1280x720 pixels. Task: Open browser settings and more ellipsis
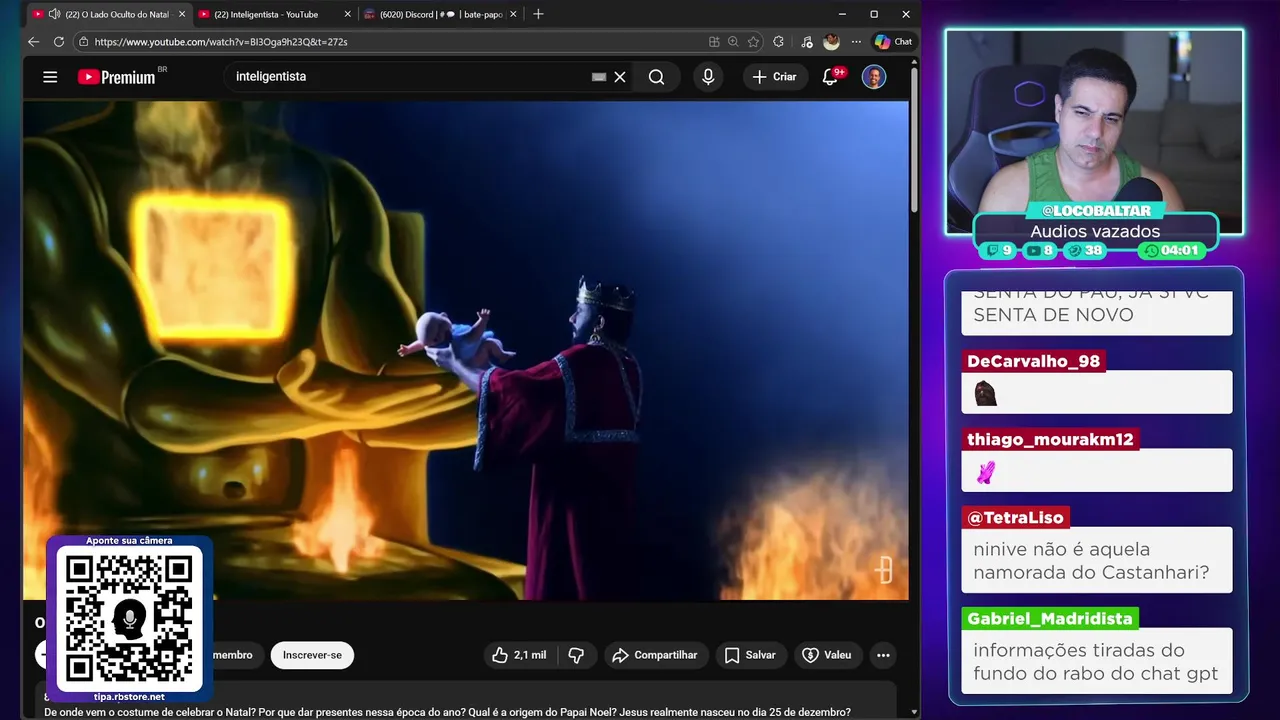coord(856,42)
